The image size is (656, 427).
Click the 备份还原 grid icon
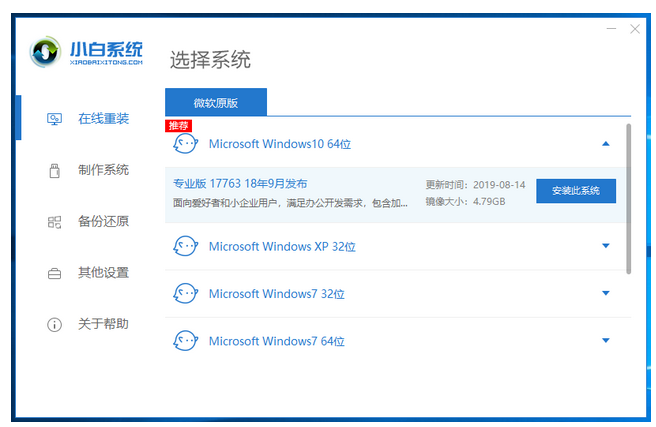click(x=55, y=221)
